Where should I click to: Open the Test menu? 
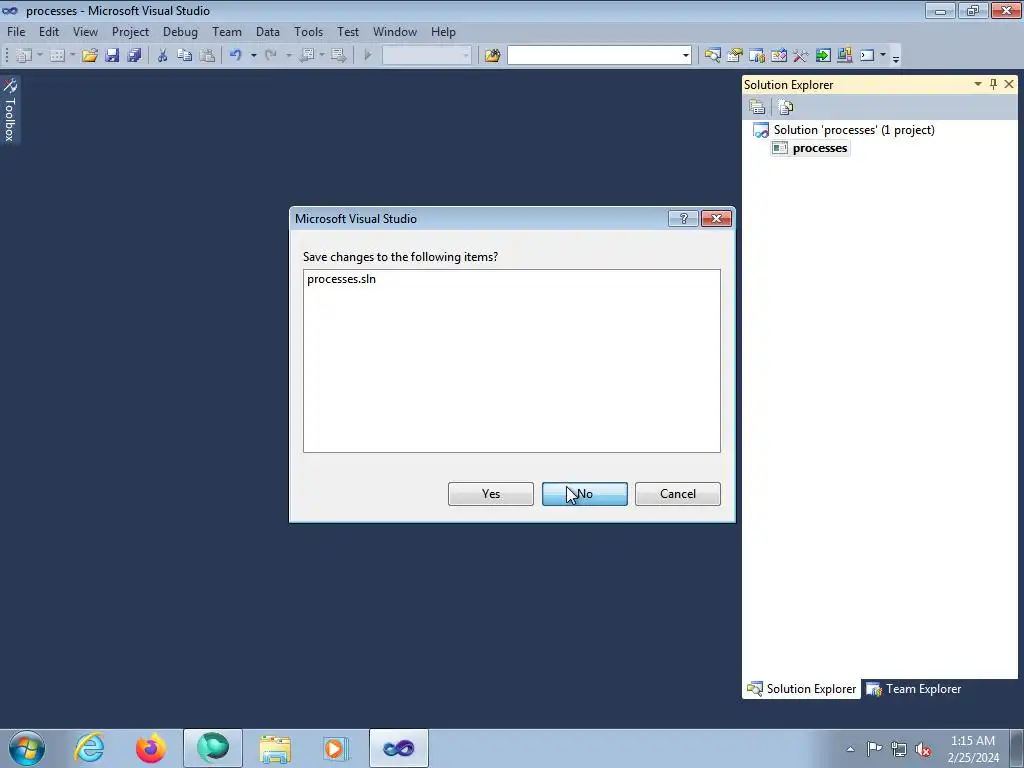click(x=348, y=31)
